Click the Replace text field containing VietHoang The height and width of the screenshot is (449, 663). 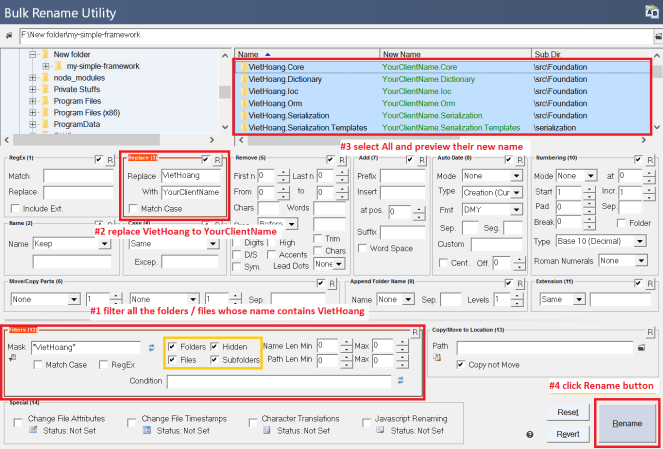[190, 175]
